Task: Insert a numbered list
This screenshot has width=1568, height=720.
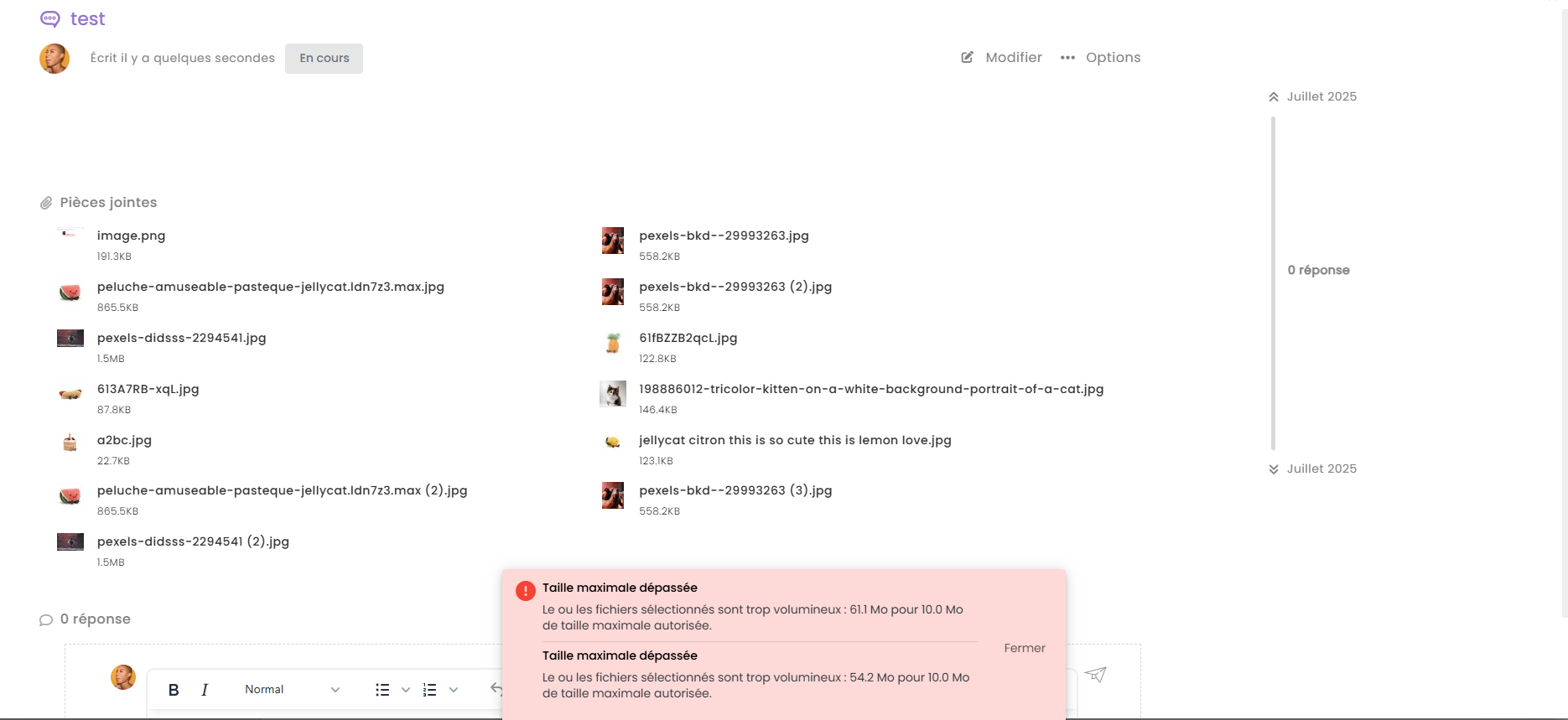Action: point(430,690)
